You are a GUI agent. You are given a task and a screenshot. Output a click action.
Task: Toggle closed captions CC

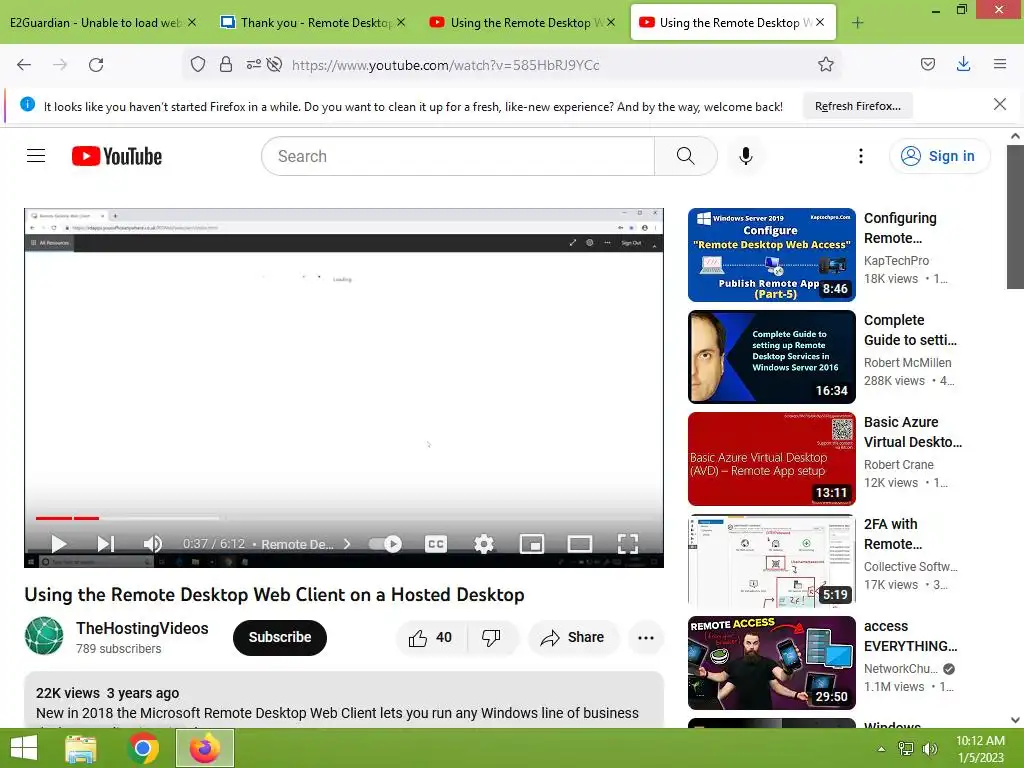click(x=436, y=543)
